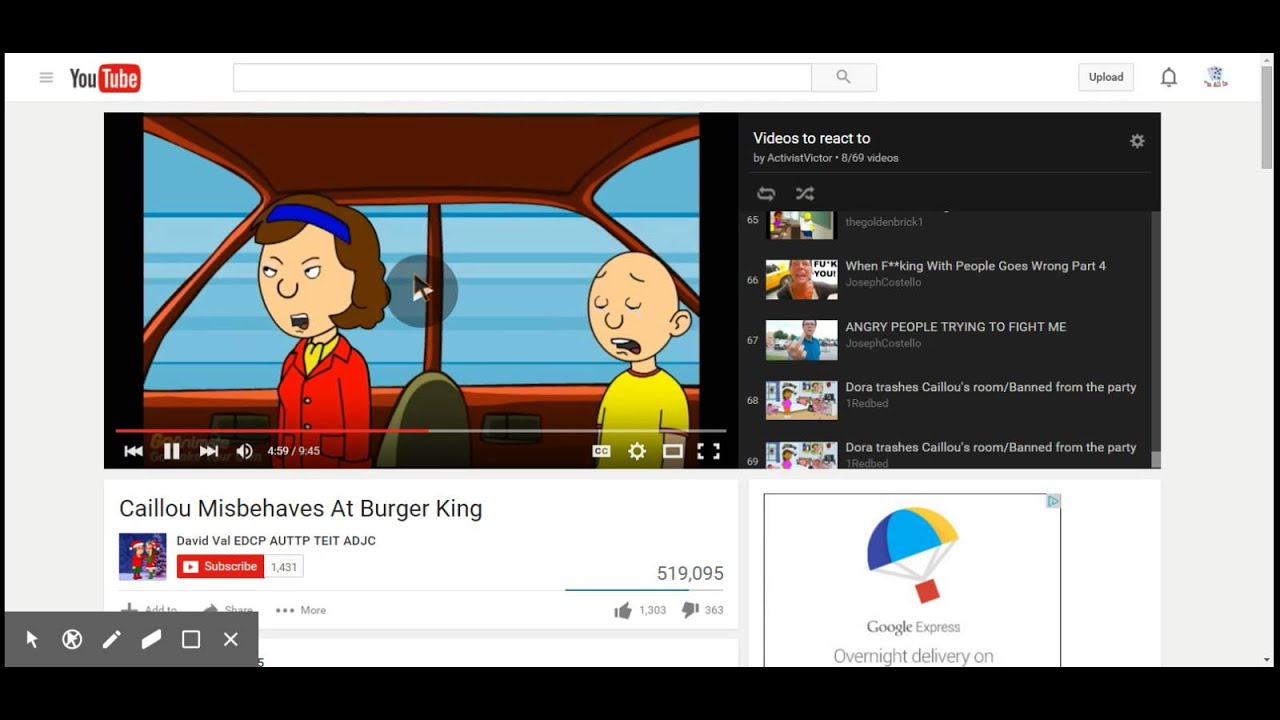Focus the YouTube search box
Viewport: 1280px width, 720px height.
coord(522,77)
